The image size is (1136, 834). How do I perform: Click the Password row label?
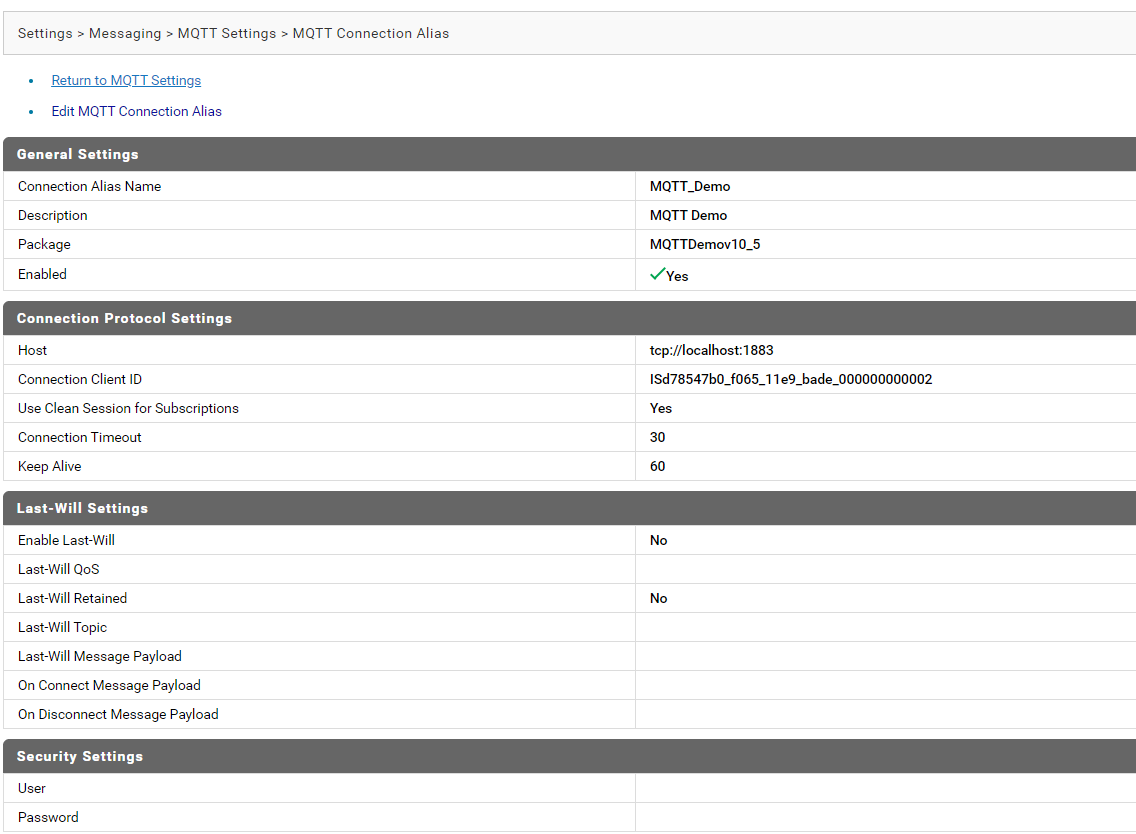click(48, 817)
